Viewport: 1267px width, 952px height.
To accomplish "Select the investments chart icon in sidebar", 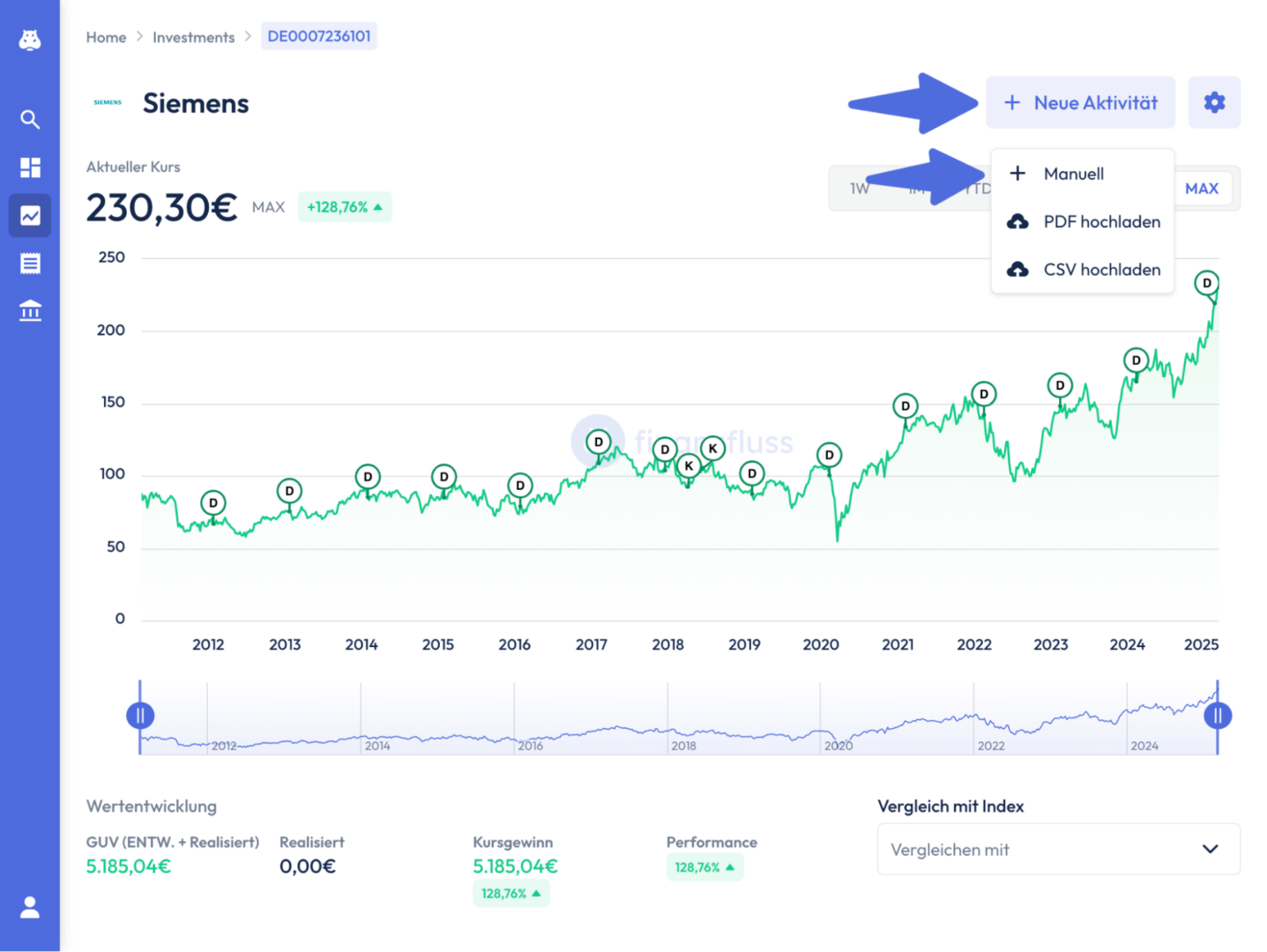I will pos(30,215).
